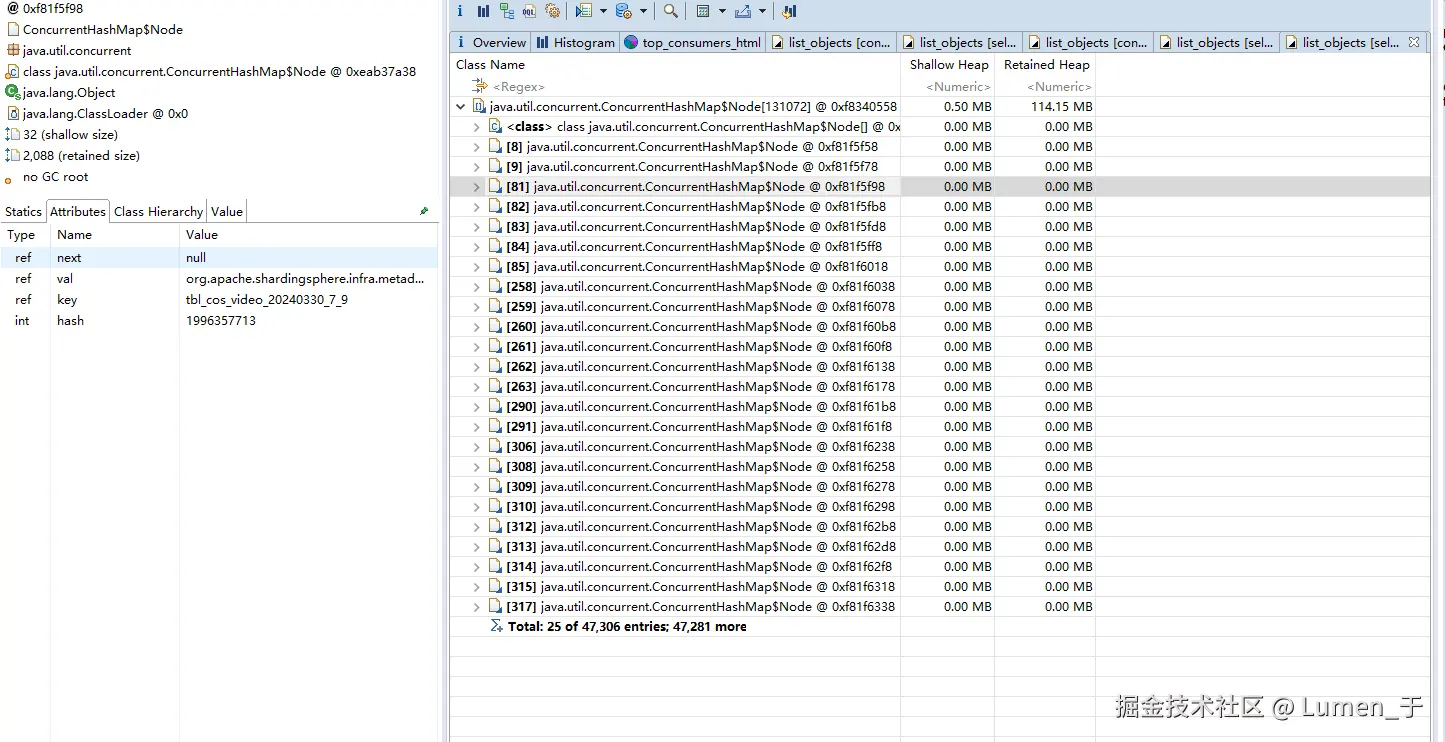
Task: Pin the inspector with green pin icon
Action: pyautogui.click(x=424, y=211)
